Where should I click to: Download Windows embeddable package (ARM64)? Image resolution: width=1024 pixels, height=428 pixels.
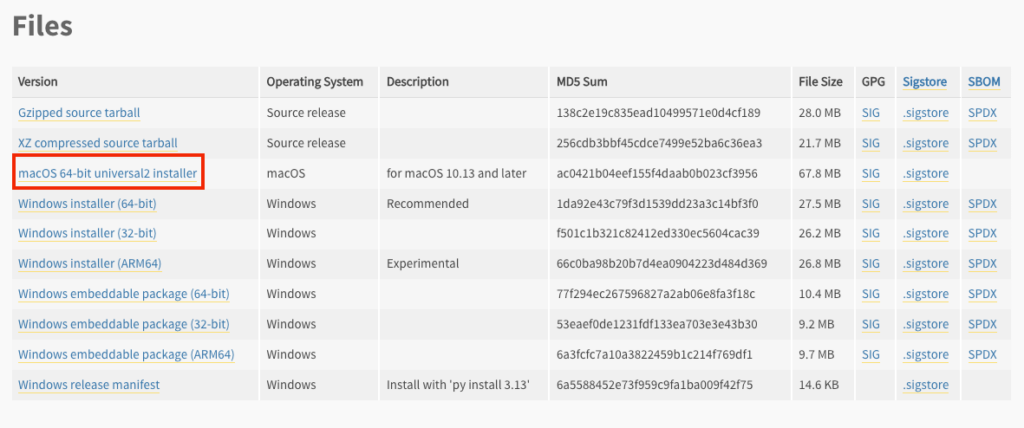click(x=126, y=354)
